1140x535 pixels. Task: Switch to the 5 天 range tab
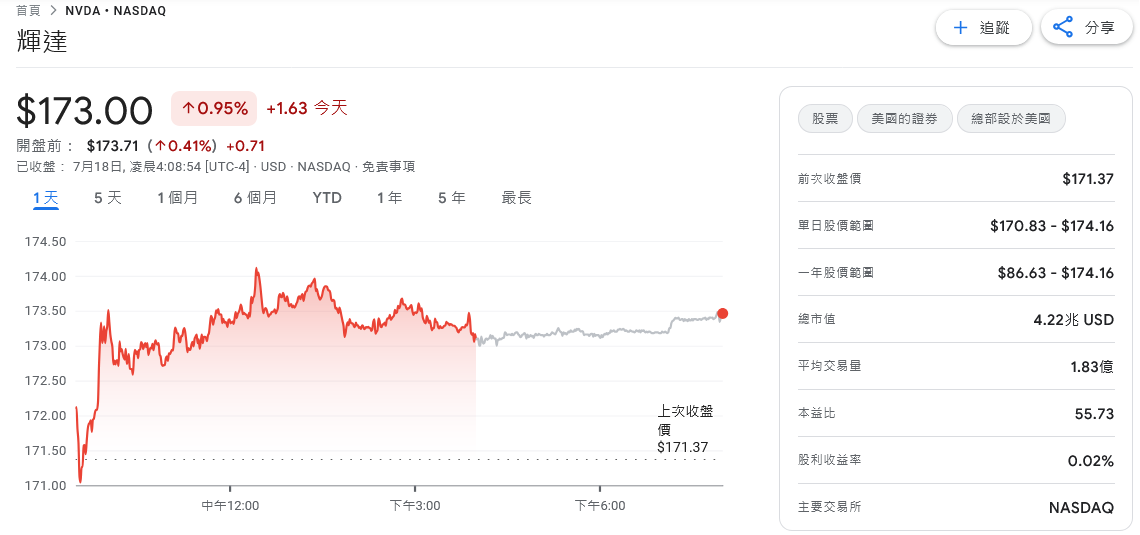(x=108, y=198)
